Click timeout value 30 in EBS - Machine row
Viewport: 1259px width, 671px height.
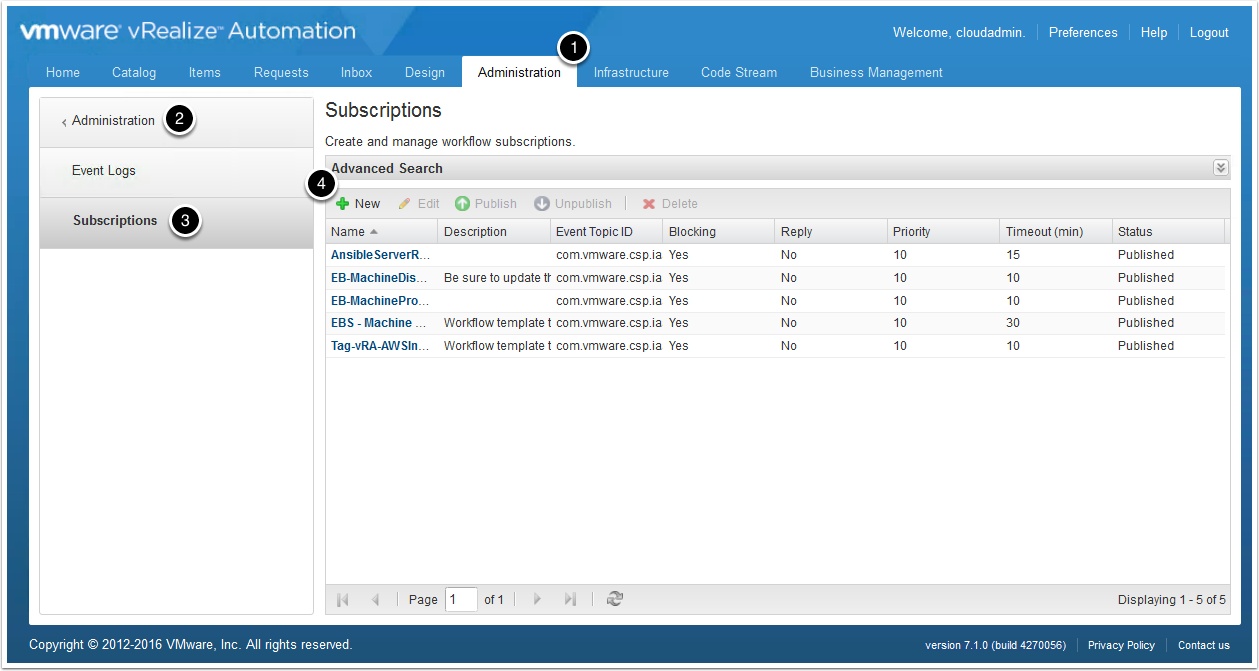pyautogui.click(x=1013, y=323)
